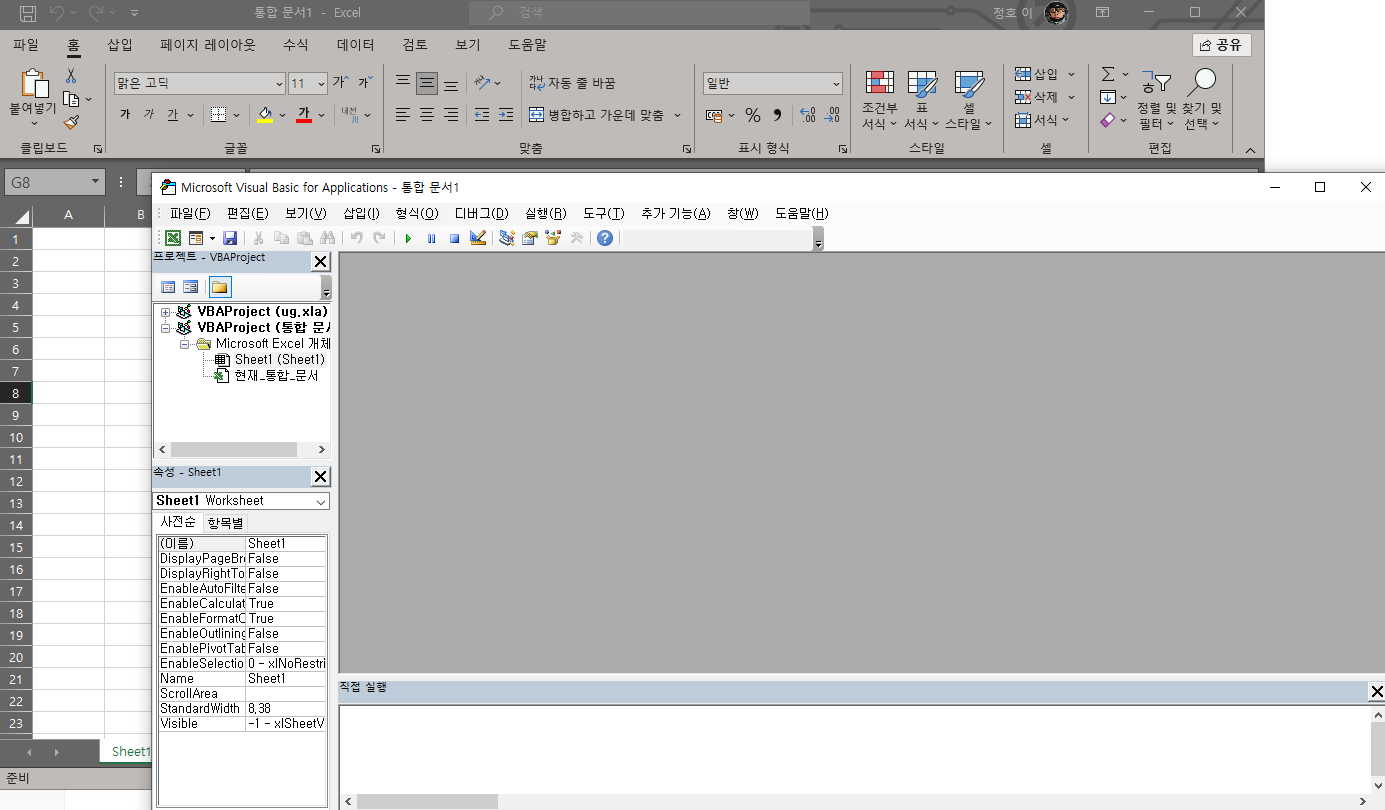
Task: Toggle Design Mode icon in VBA toolbar
Action: coord(478,238)
